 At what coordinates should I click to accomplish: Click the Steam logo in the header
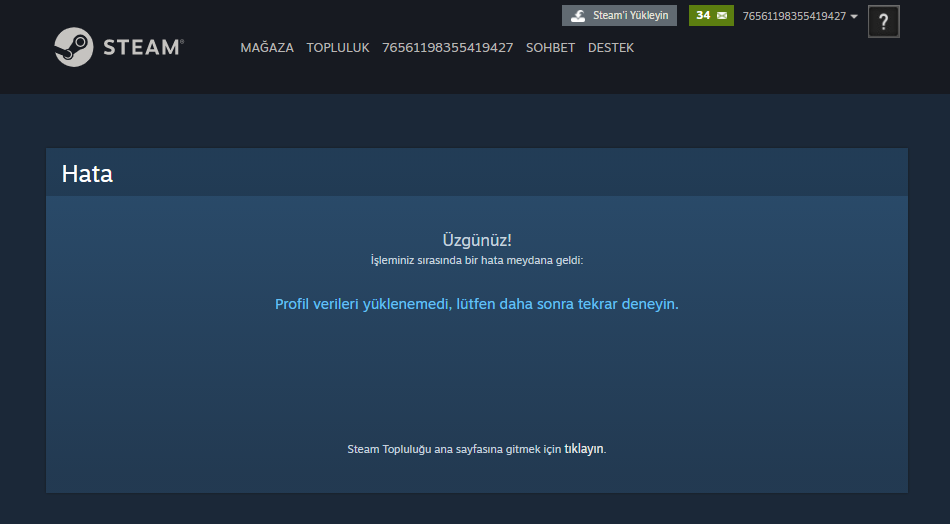point(119,47)
